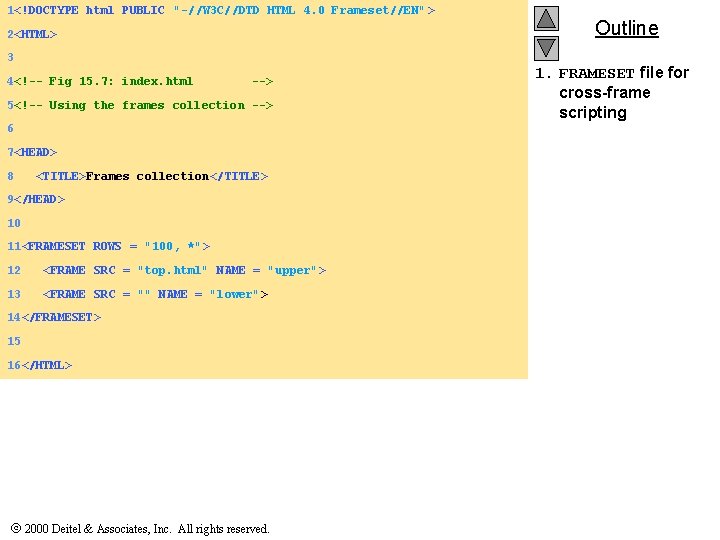The height and width of the screenshot is (540, 720).
Task: Click the title text 'Frames collection'
Action: coord(147,176)
